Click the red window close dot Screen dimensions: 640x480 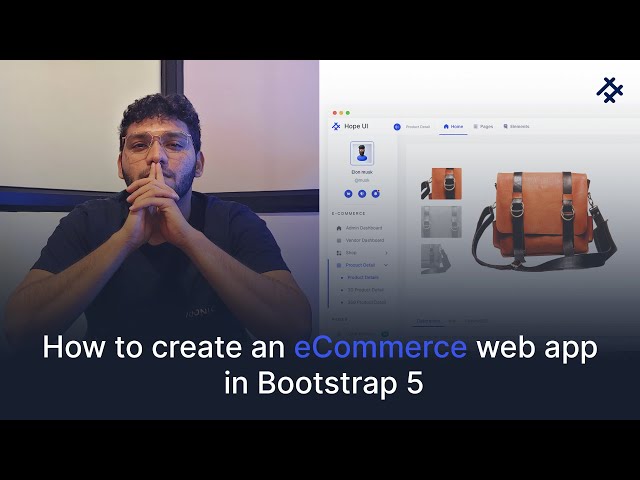pos(335,113)
